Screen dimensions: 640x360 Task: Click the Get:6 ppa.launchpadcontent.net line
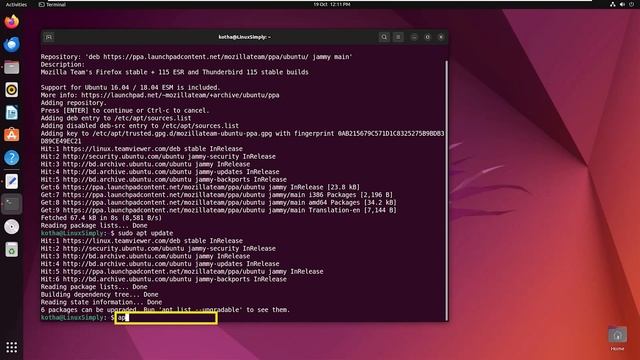point(200,187)
